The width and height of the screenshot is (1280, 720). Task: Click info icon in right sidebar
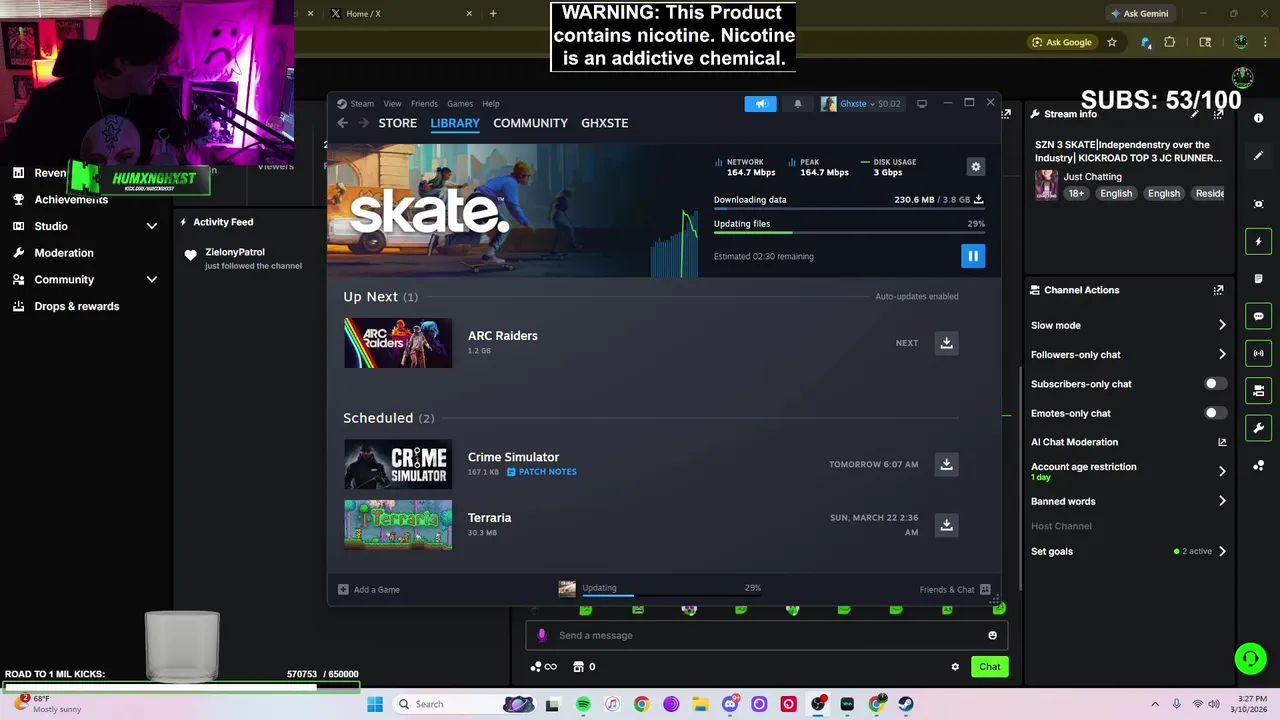[1259, 118]
